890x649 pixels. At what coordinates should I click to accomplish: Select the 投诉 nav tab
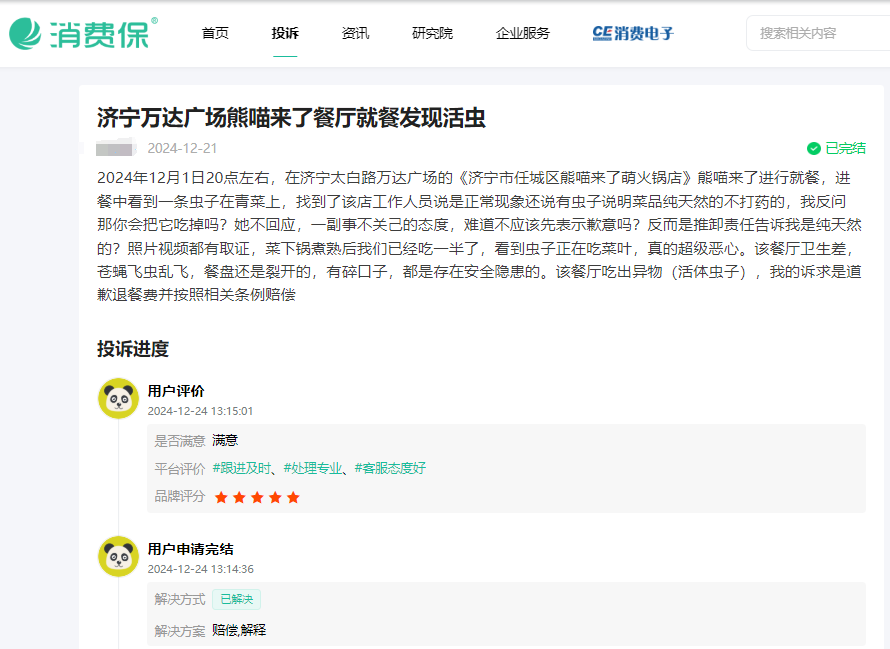pos(285,34)
